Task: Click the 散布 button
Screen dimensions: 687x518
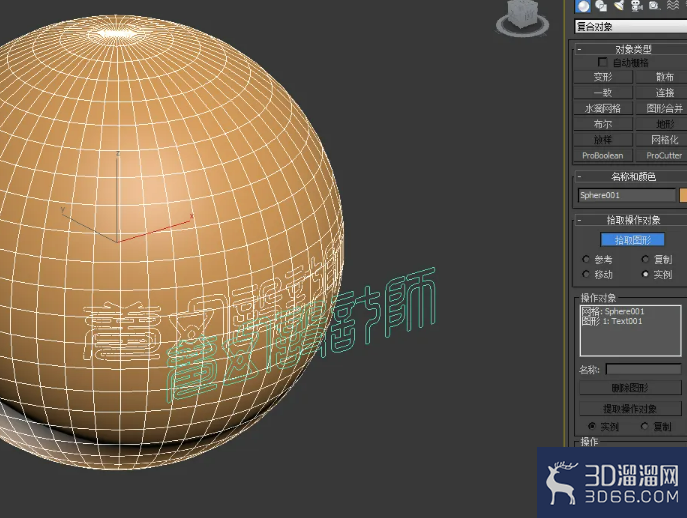Action: (x=662, y=77)
